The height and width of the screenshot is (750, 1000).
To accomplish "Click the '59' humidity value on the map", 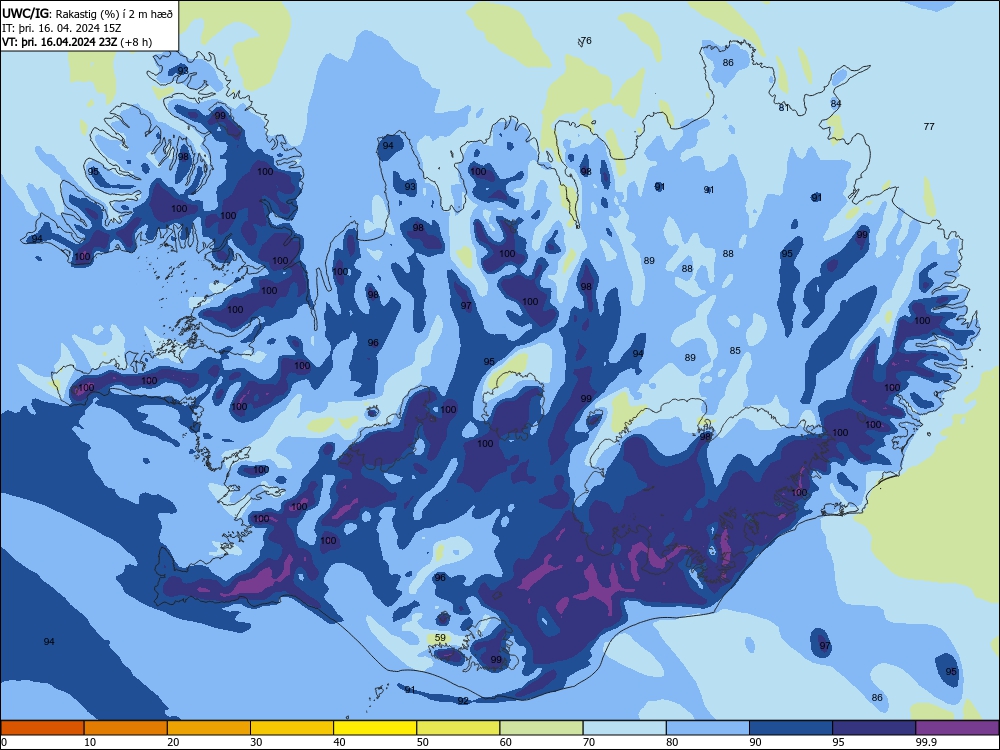I will pos(440,638).
